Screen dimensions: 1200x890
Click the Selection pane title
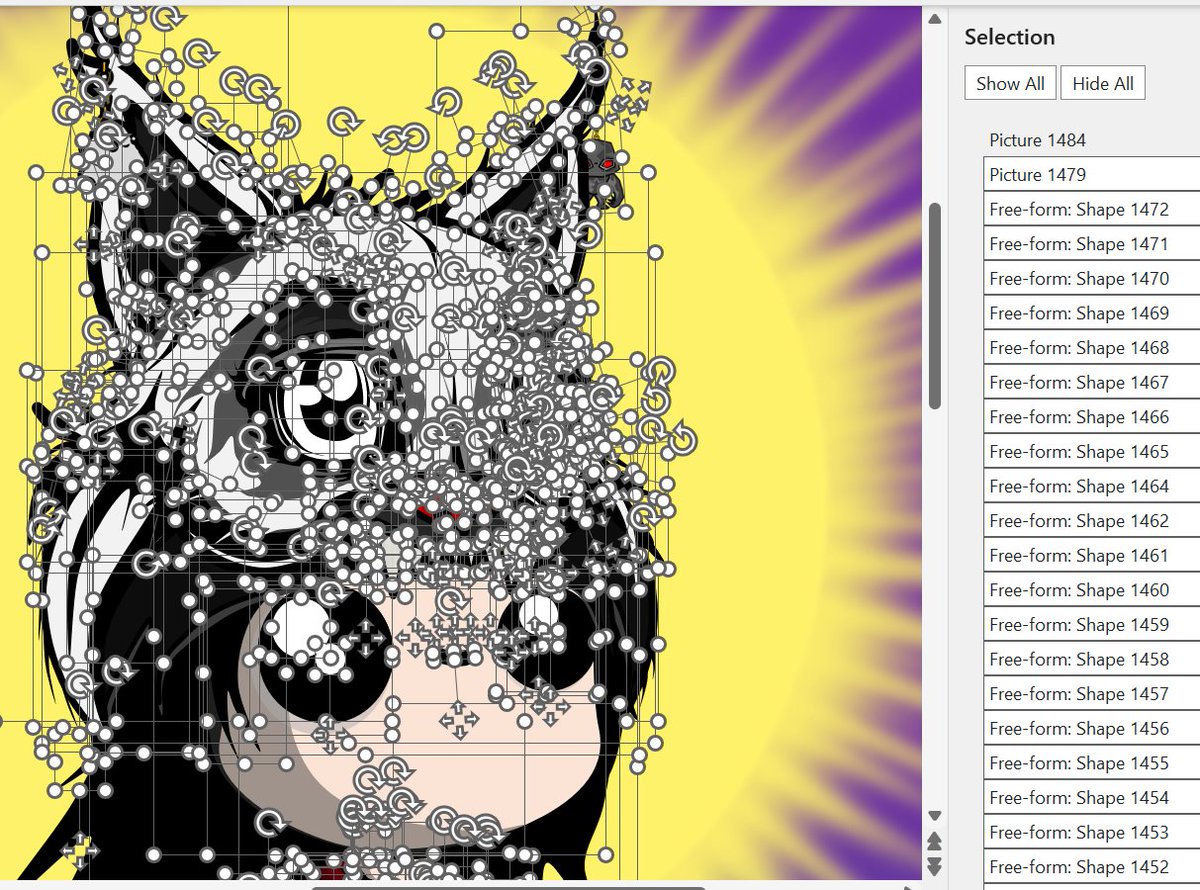tap(1009, 37)
